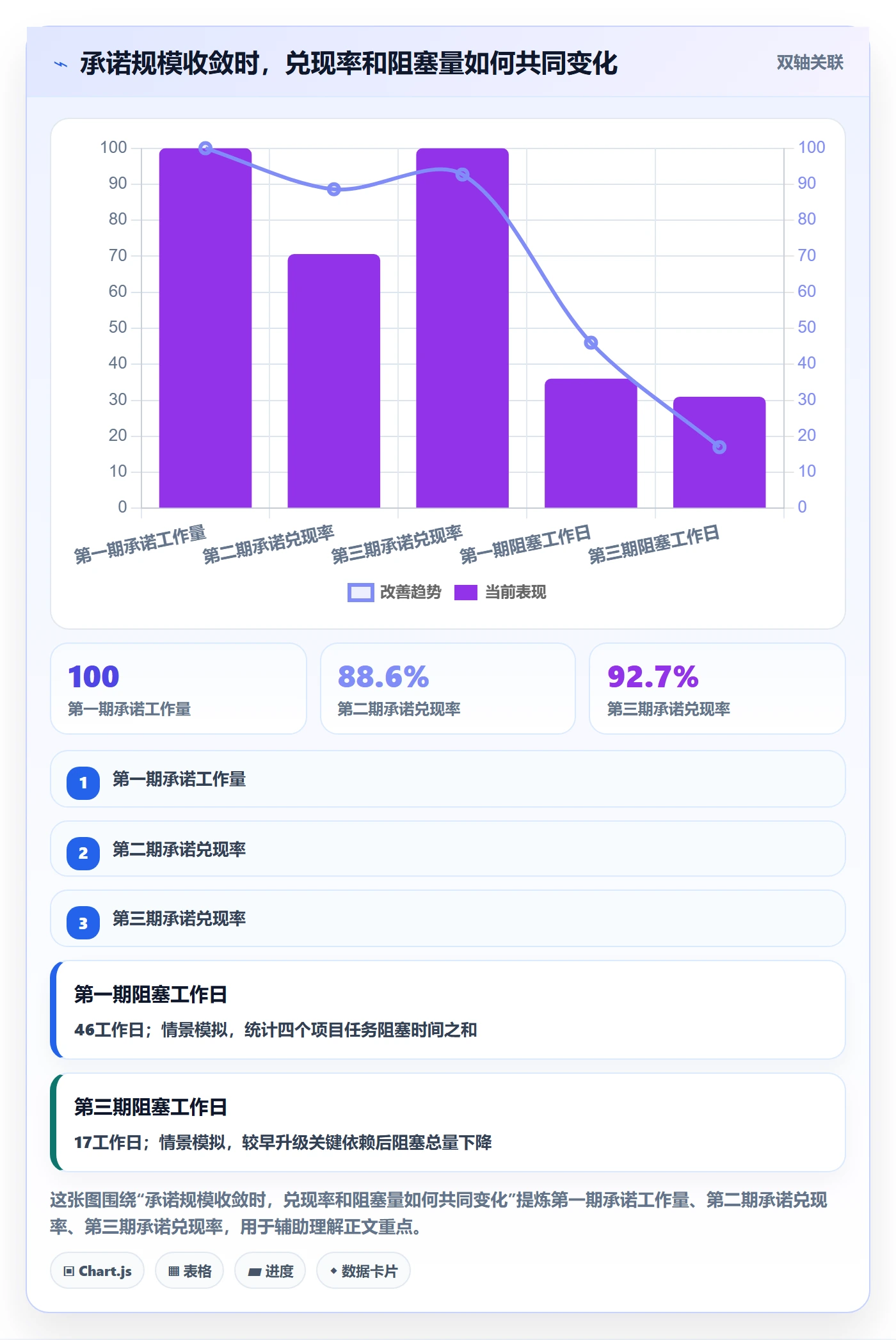This screenshot has height=1340, width=896.
Task: Click the 改善趋势 legend label
Action: click(411, 593)
